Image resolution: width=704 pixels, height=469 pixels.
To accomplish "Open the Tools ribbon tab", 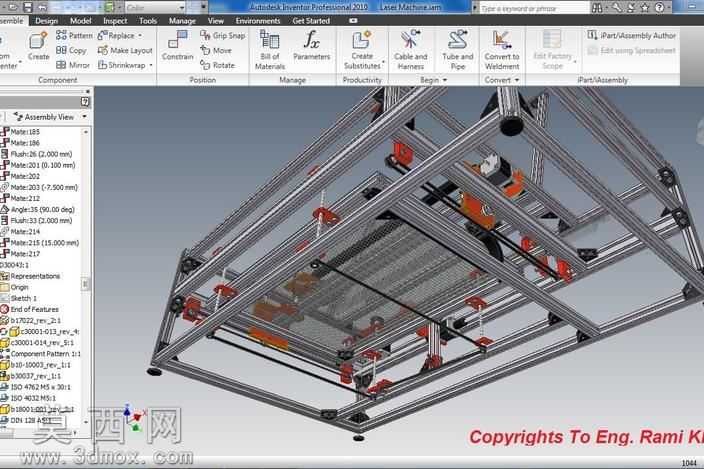I will [x=148, y=21].
